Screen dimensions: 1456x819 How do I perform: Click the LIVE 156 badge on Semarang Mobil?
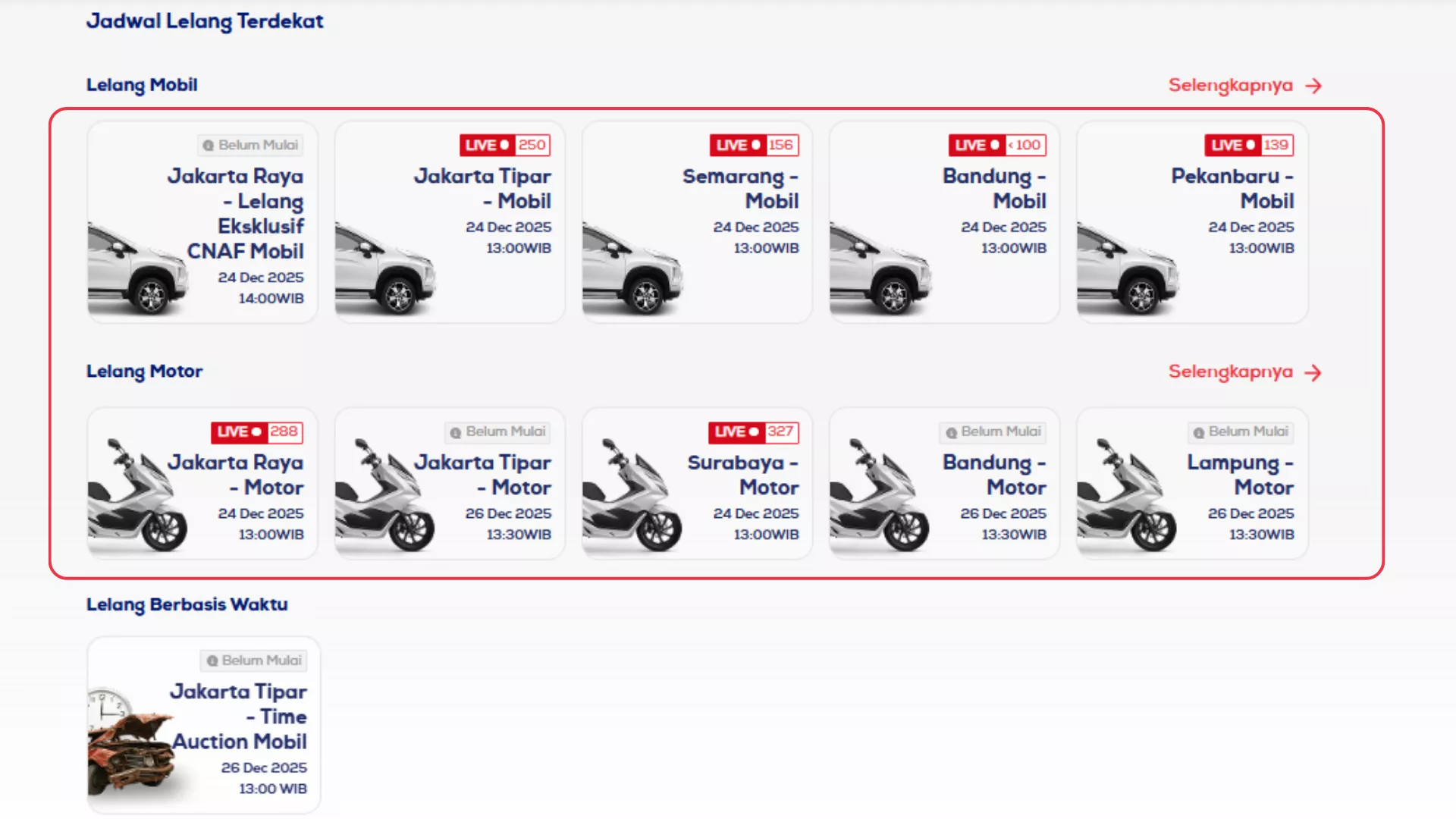tap(754, 145)
